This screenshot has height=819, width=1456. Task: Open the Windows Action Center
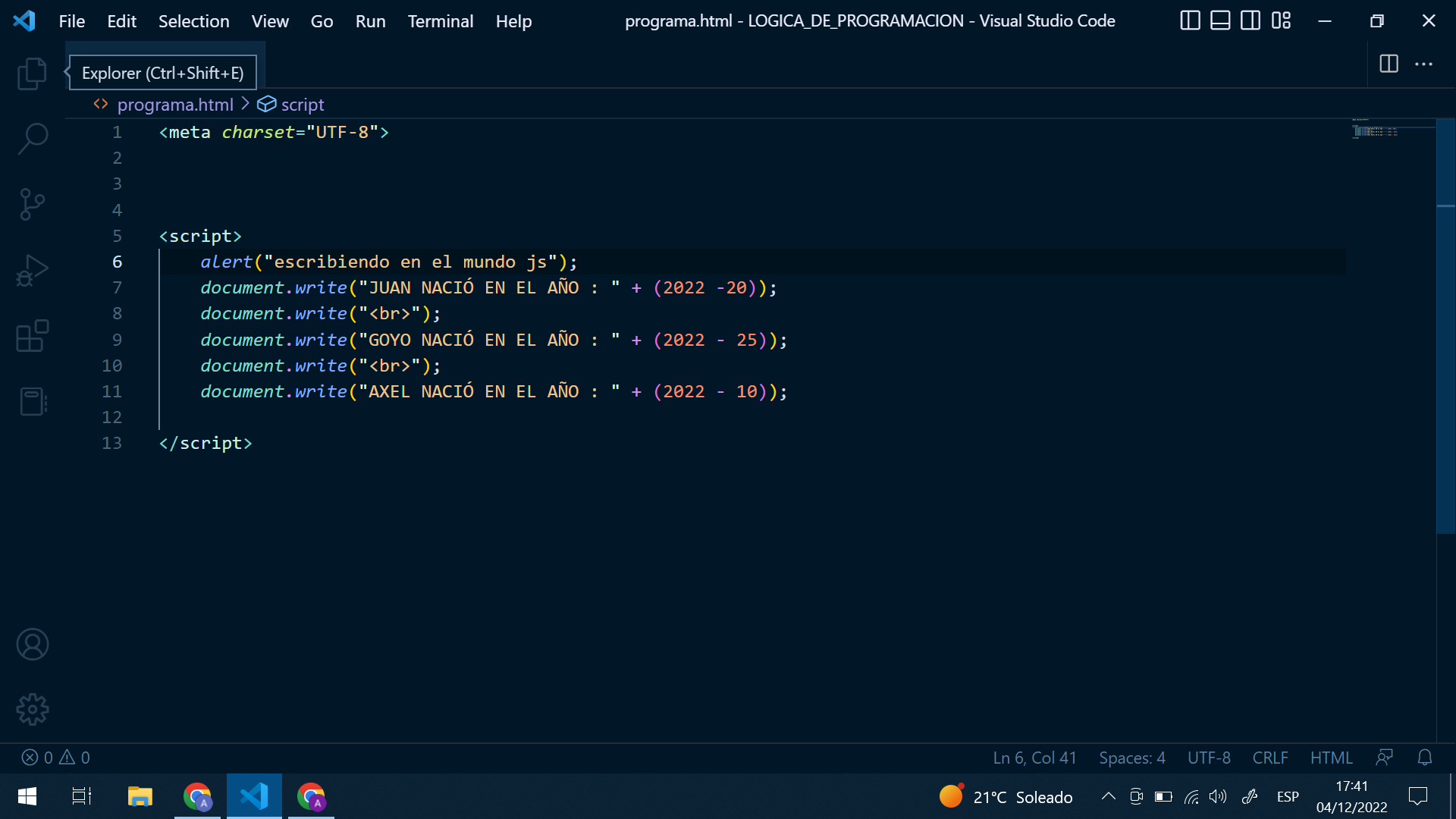coord(1418,796)
